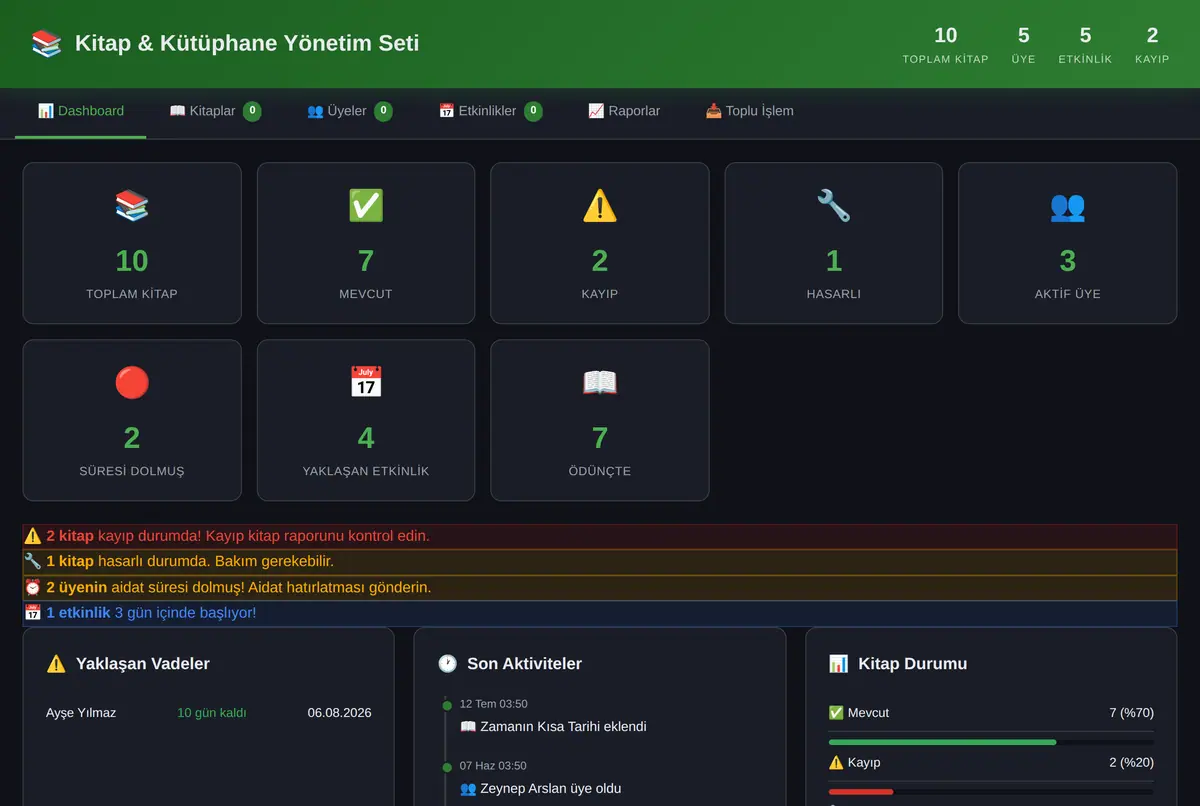
Task: Click activity Zamanın Kısa Tarihi eklendi
Action: (x=553, y=727)
